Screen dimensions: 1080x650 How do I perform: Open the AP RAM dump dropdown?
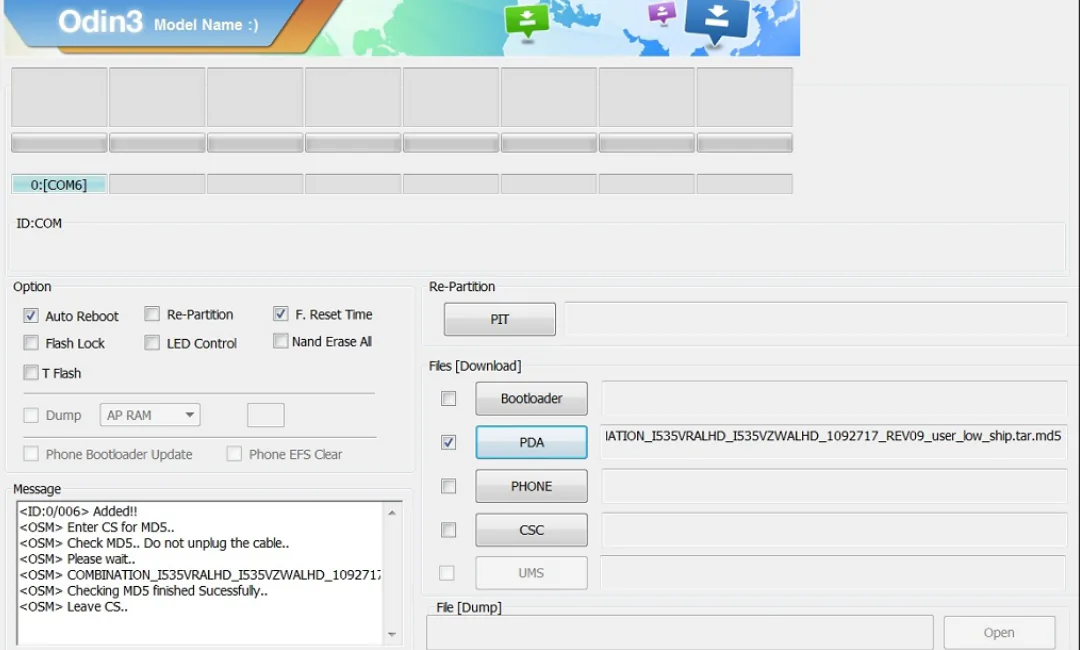tap(150, 415)
